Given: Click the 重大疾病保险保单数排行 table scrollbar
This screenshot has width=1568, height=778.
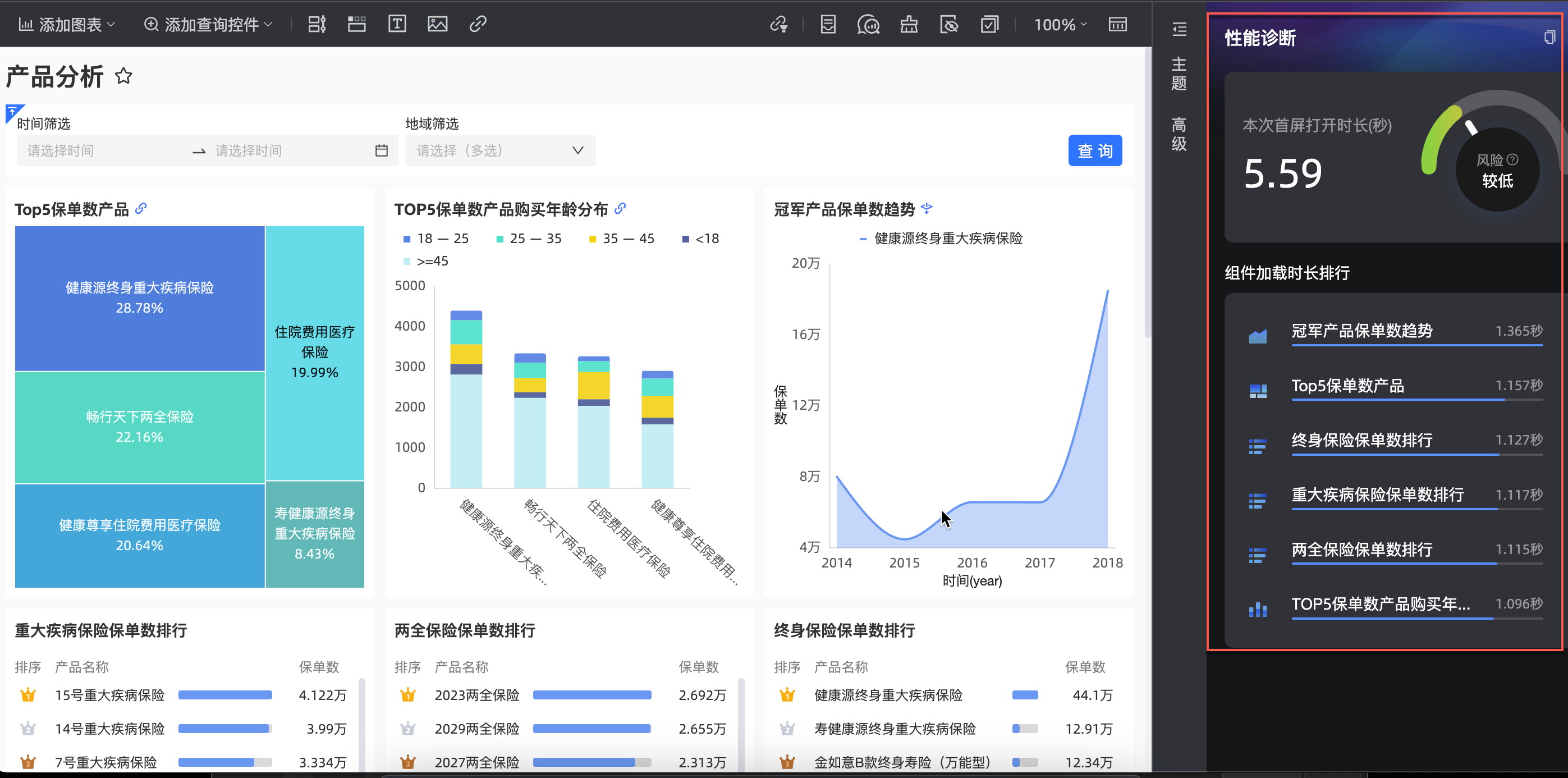Looking at the screenshot, I should click(x=361, y=725).
